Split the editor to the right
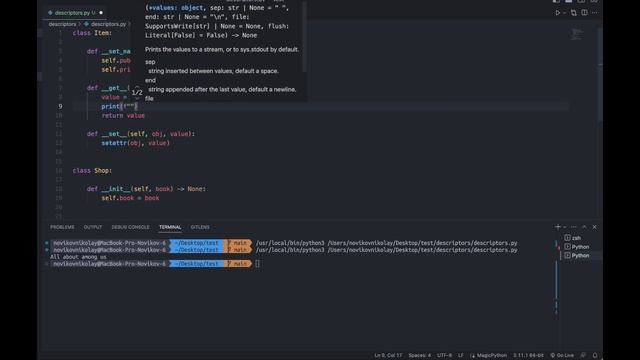Screen dimensions: 640x360 [584, 13]
